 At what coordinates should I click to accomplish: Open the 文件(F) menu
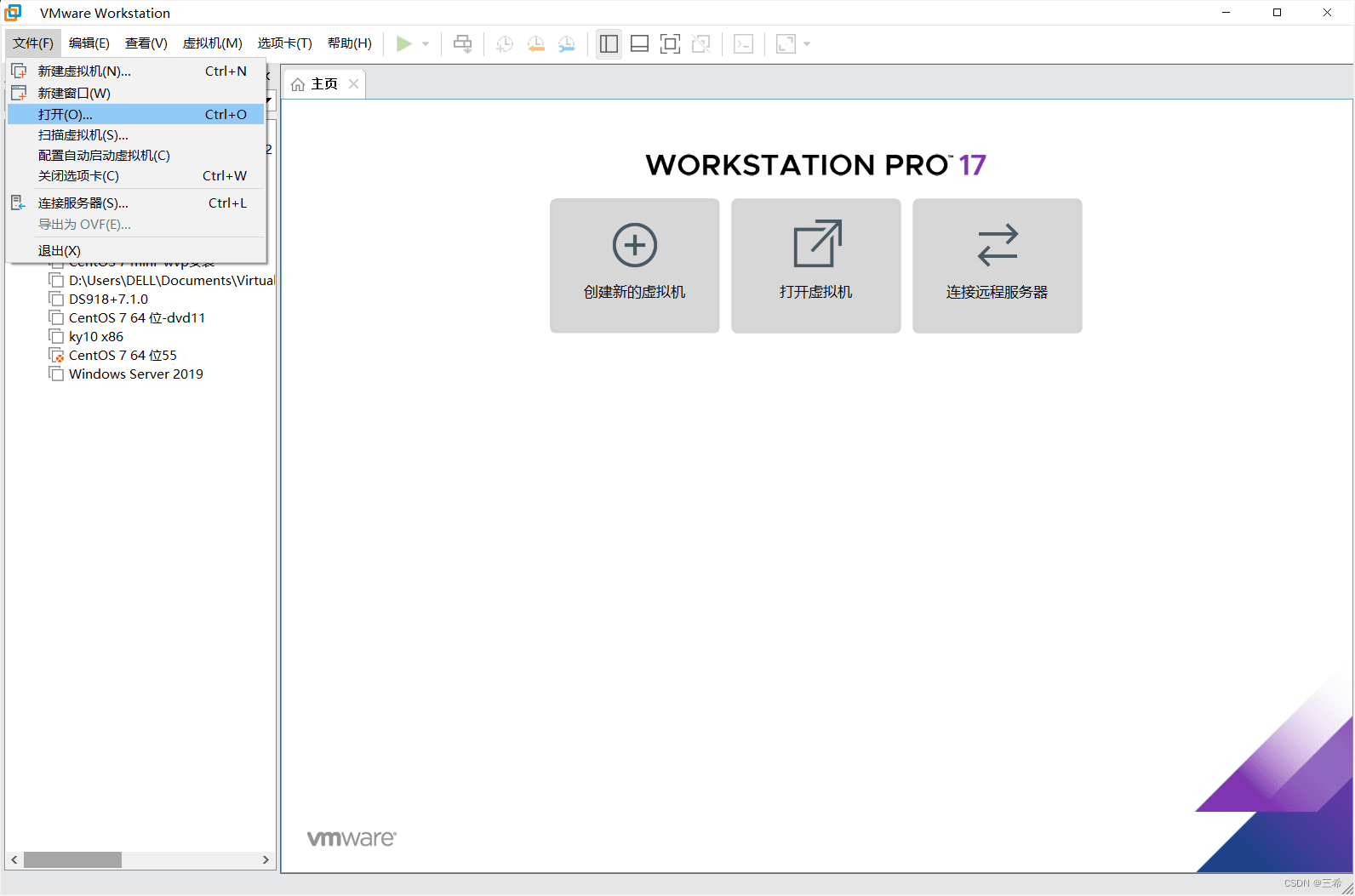(33, 43)
